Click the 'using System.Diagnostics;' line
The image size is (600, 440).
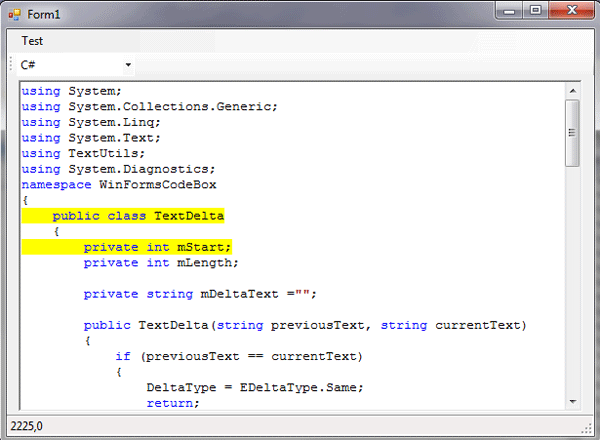tap(119, 169)
